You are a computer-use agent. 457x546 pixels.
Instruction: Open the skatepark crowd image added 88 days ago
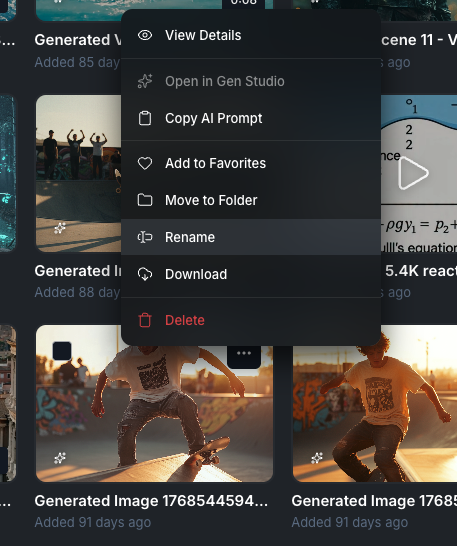tap(79, 173)
